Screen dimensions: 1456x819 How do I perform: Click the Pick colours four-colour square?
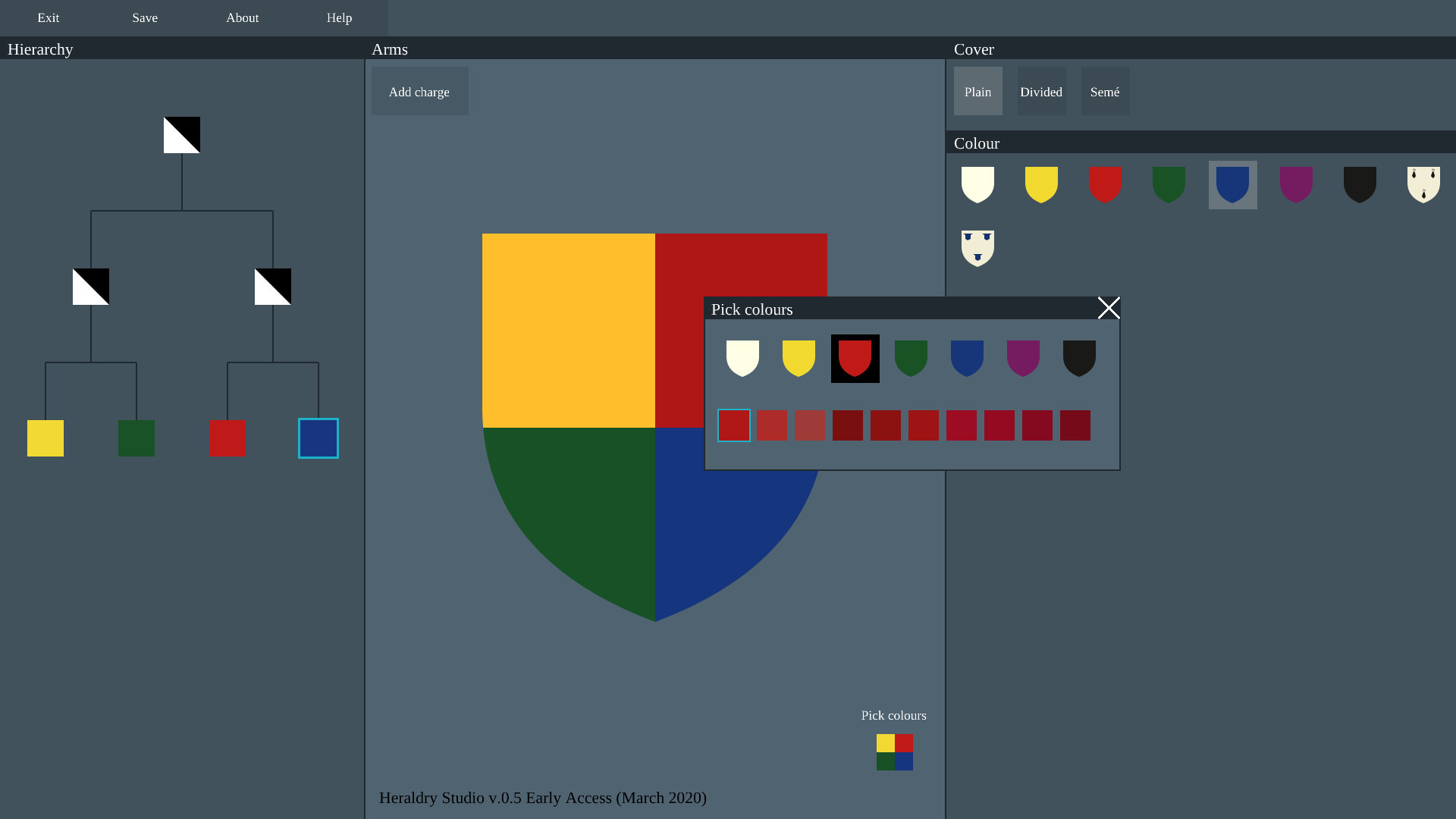click(895, 752)
